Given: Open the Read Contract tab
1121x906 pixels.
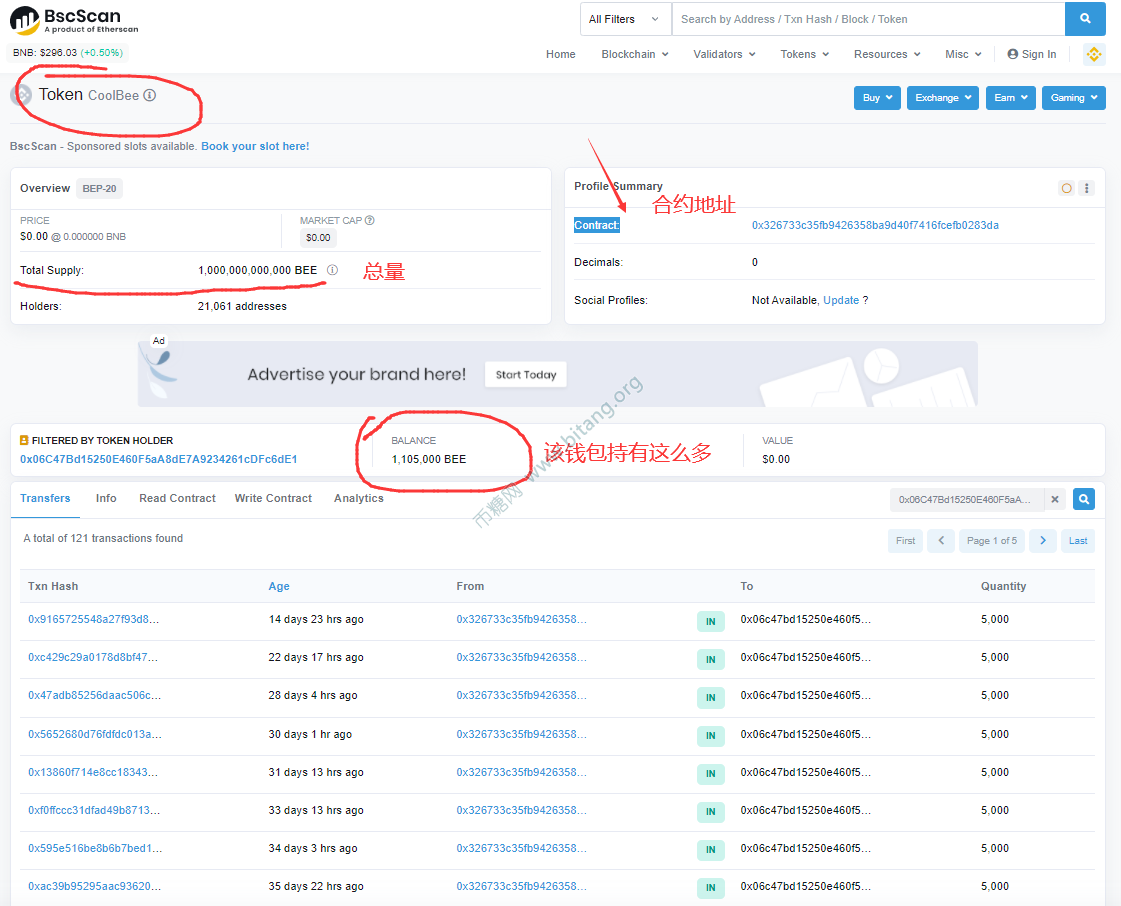Looking at the screenshot, I should 177,498.
